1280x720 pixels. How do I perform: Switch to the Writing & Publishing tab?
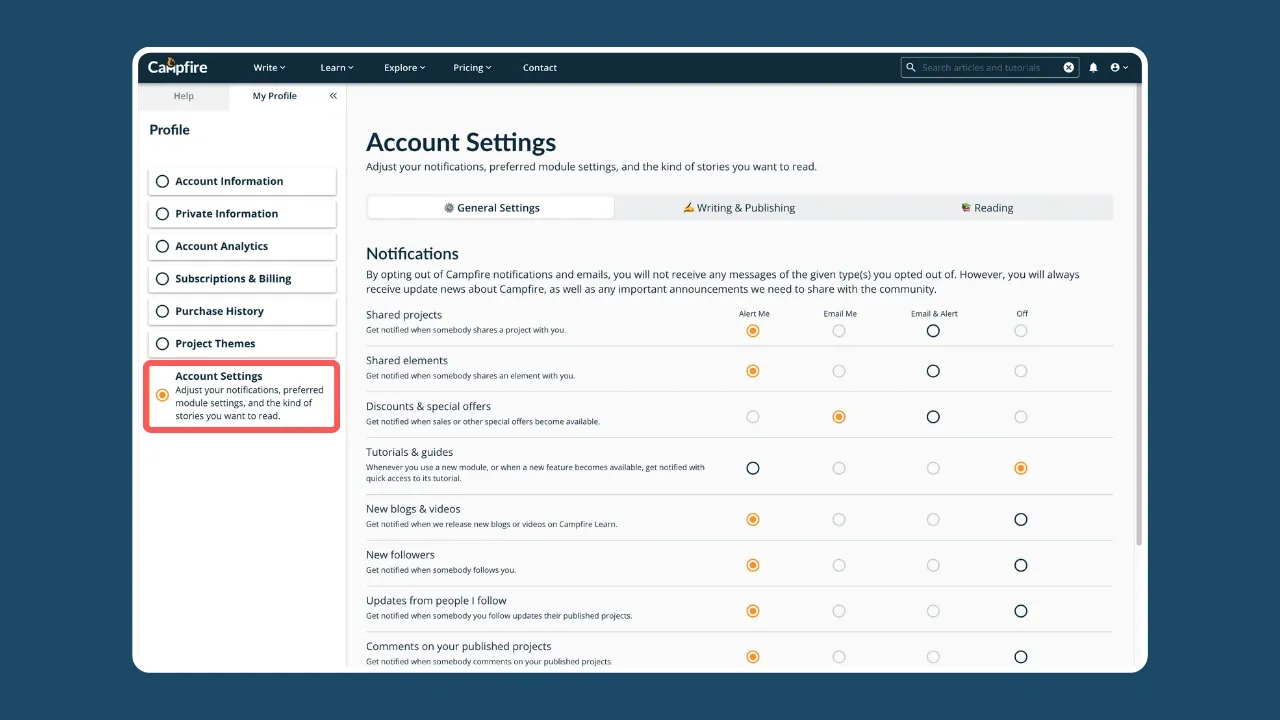click(x=740, y=207)
